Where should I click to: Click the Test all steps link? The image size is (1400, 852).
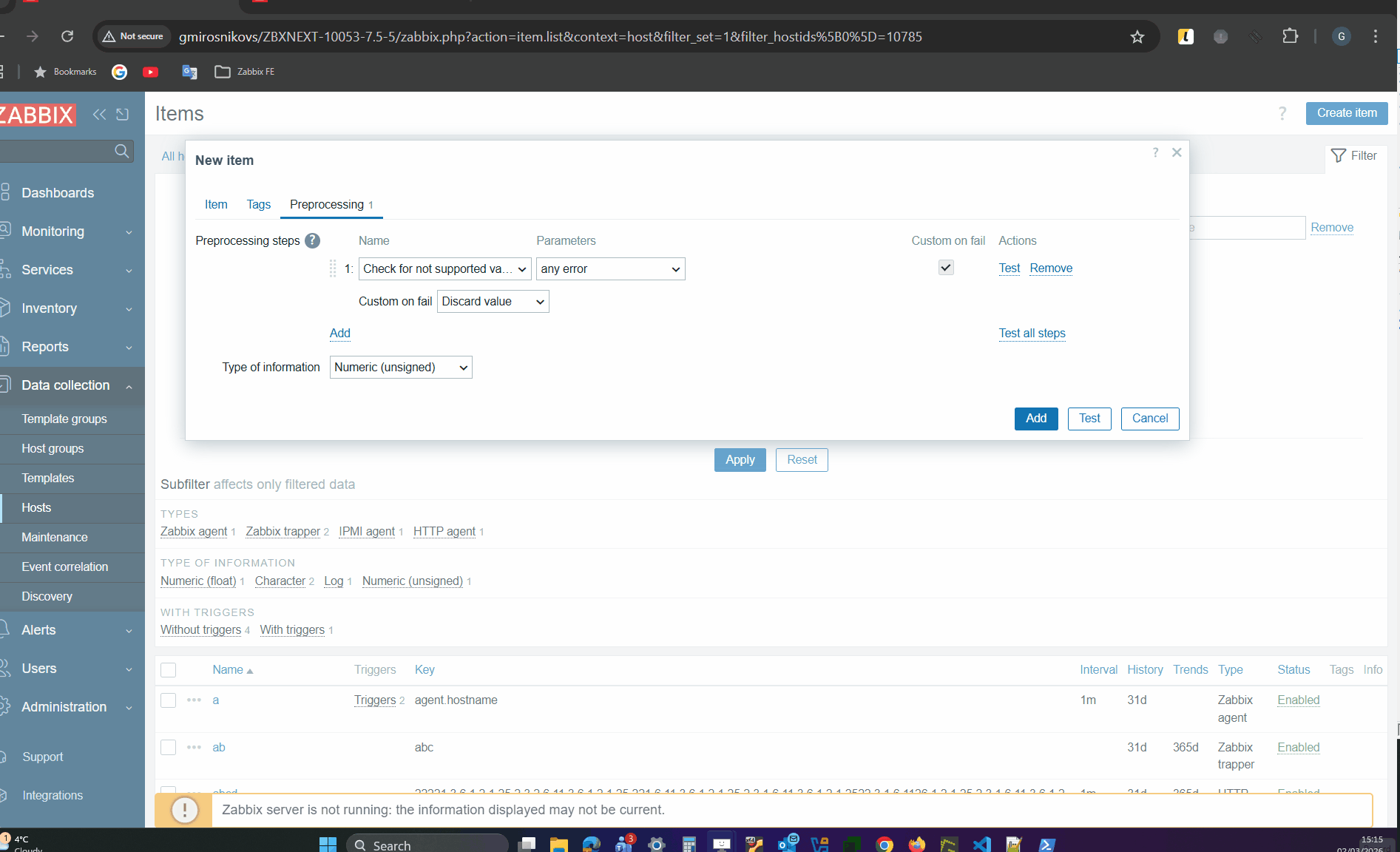click(x=1032, y=334)
